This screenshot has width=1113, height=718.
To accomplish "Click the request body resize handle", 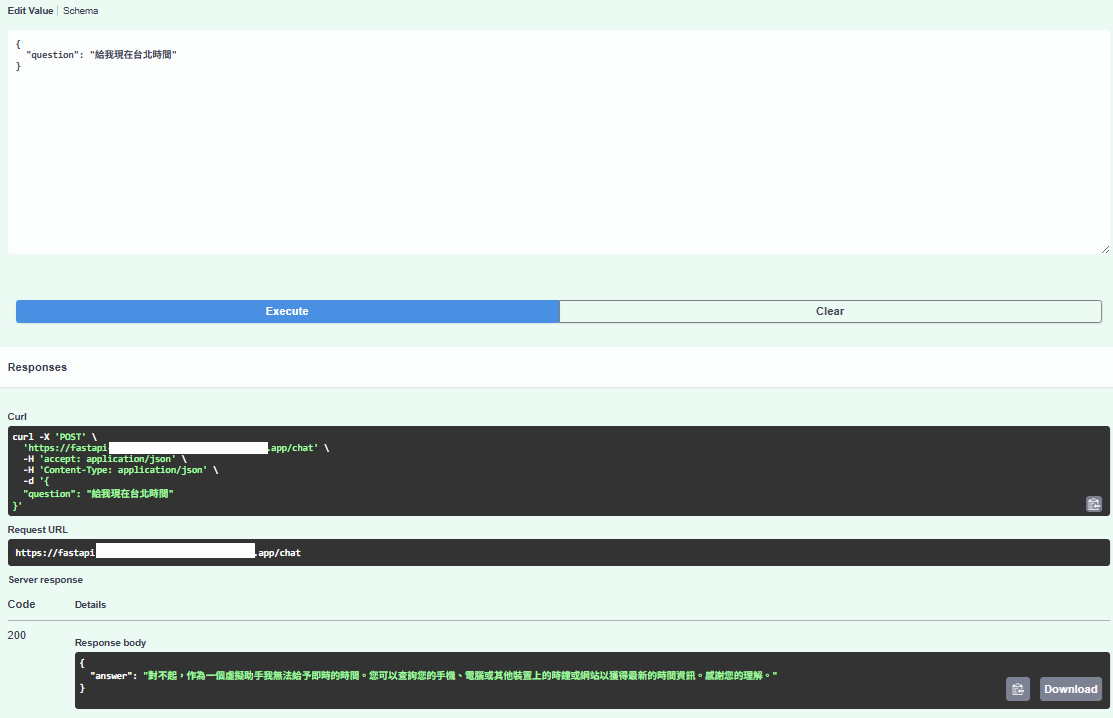I will point(1104,248).
